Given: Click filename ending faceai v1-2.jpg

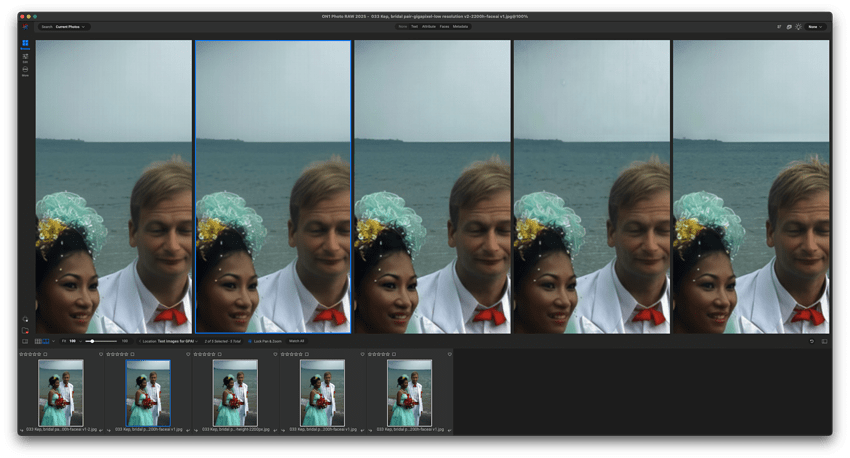Looking at the screenshot, I should pyautogui.click(x=61, y=430).
